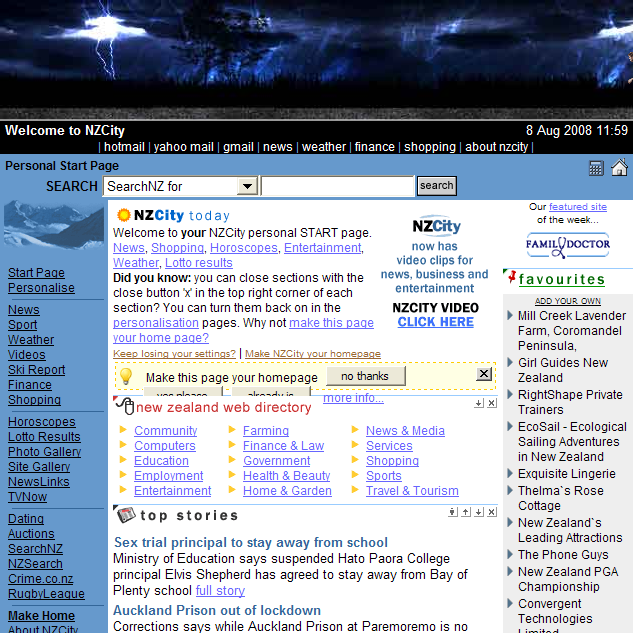Click the arrow beside Thelma's Rose Cottage
This screenshot has width=633, height=633.
[510, 490]
